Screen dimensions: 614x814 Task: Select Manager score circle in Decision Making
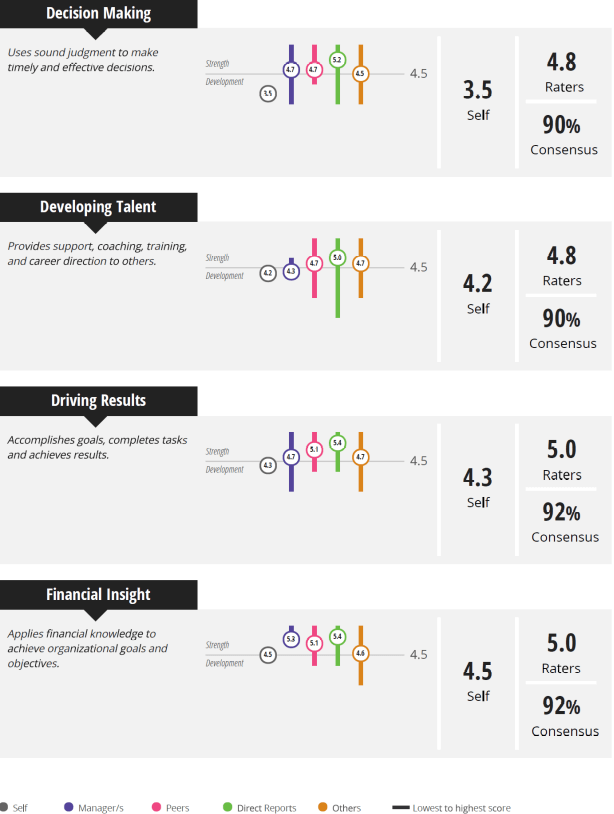(x=291, y=70)
